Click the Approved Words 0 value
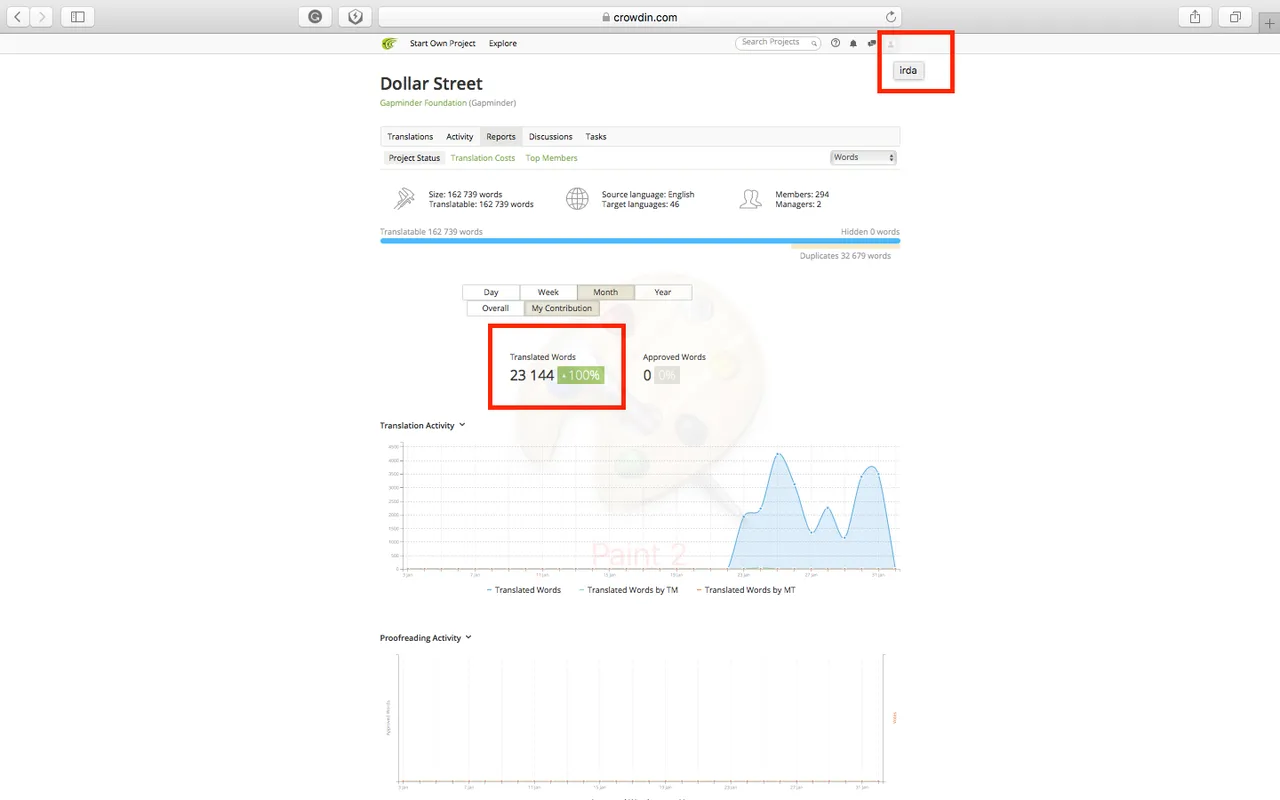The width and height of the screenshot is (1280, 800). (647, 376)
